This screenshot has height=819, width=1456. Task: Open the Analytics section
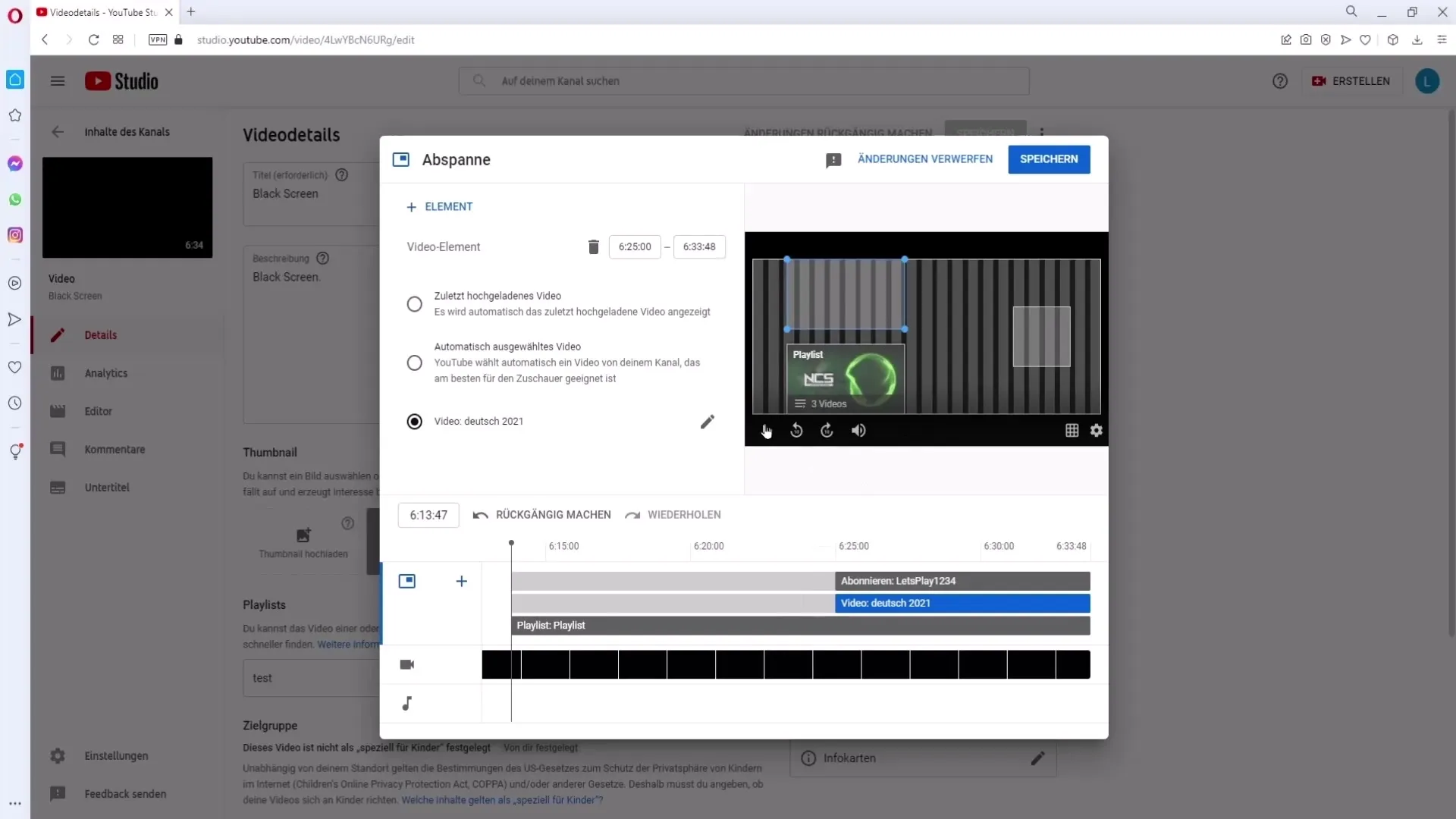127,373
